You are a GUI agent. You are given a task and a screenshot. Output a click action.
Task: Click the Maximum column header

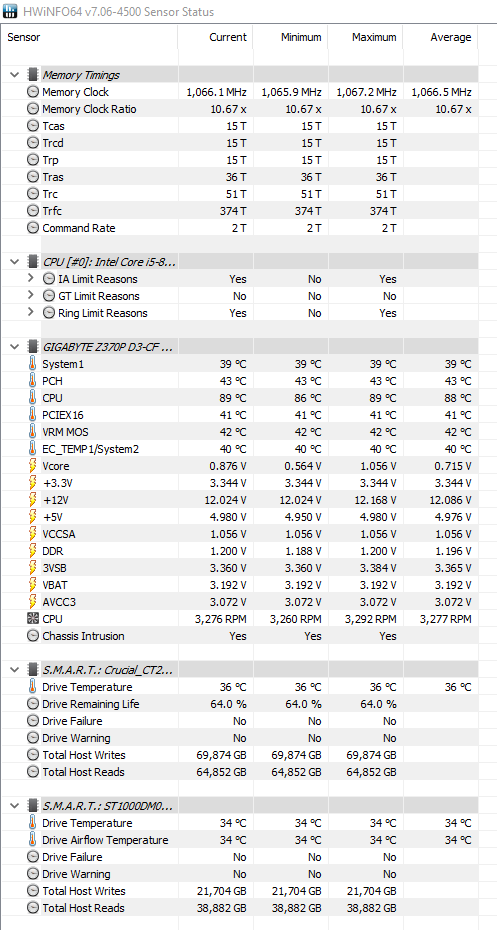pos(365,37)
